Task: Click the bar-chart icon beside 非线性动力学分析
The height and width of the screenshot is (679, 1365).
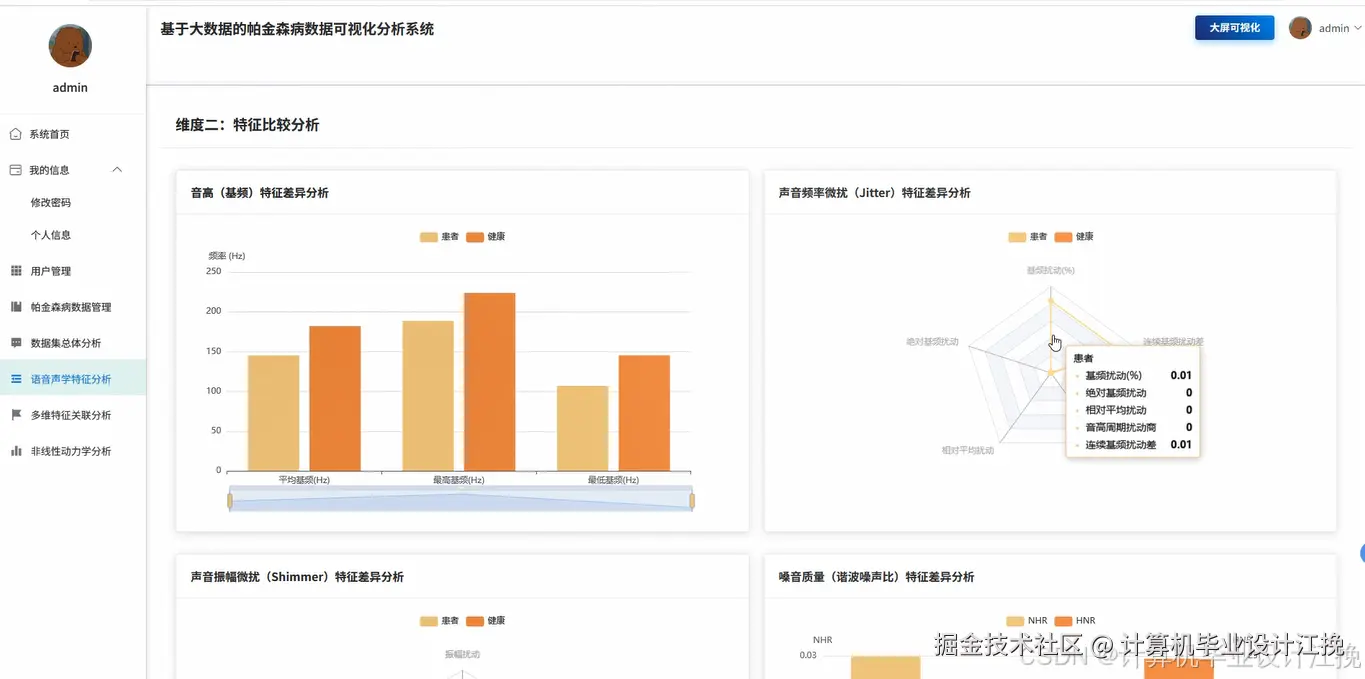Action: [x=15, y=451]
